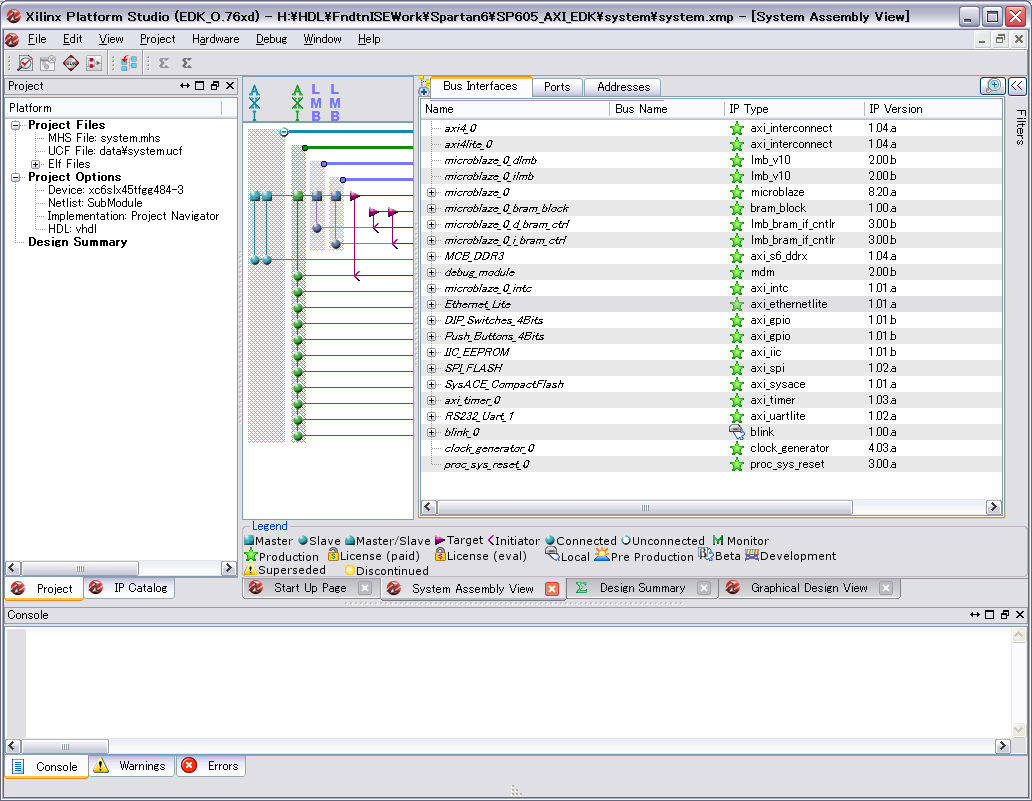Click the expand-all tree icon beside Bus Interfaces
The height and width of the screenshot is (801, 1032).
[x=424, y=86]
